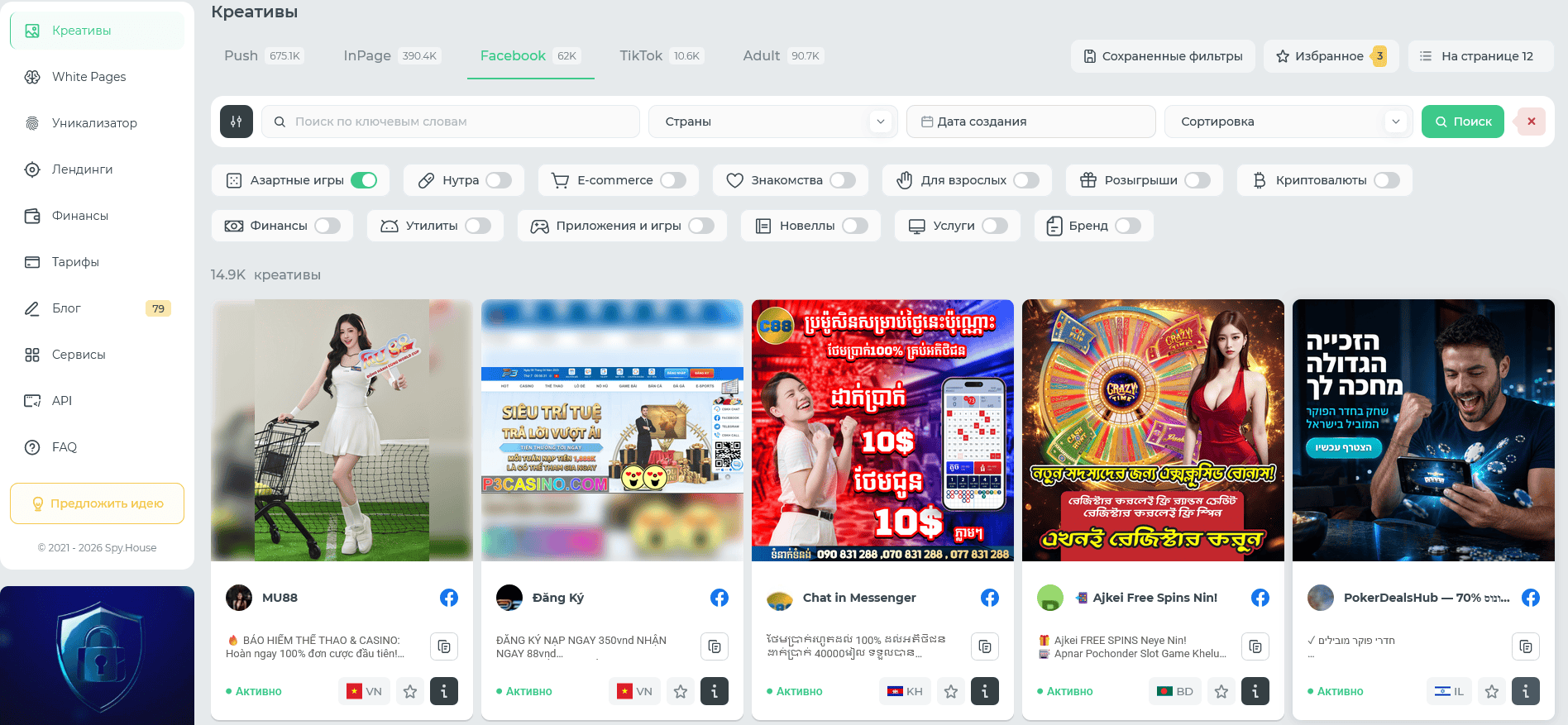Image resolution: width=1568 pixels, height=725 pixels.
Task: Favorite the PokerDealsHub creative
Action: (1492, 691)
